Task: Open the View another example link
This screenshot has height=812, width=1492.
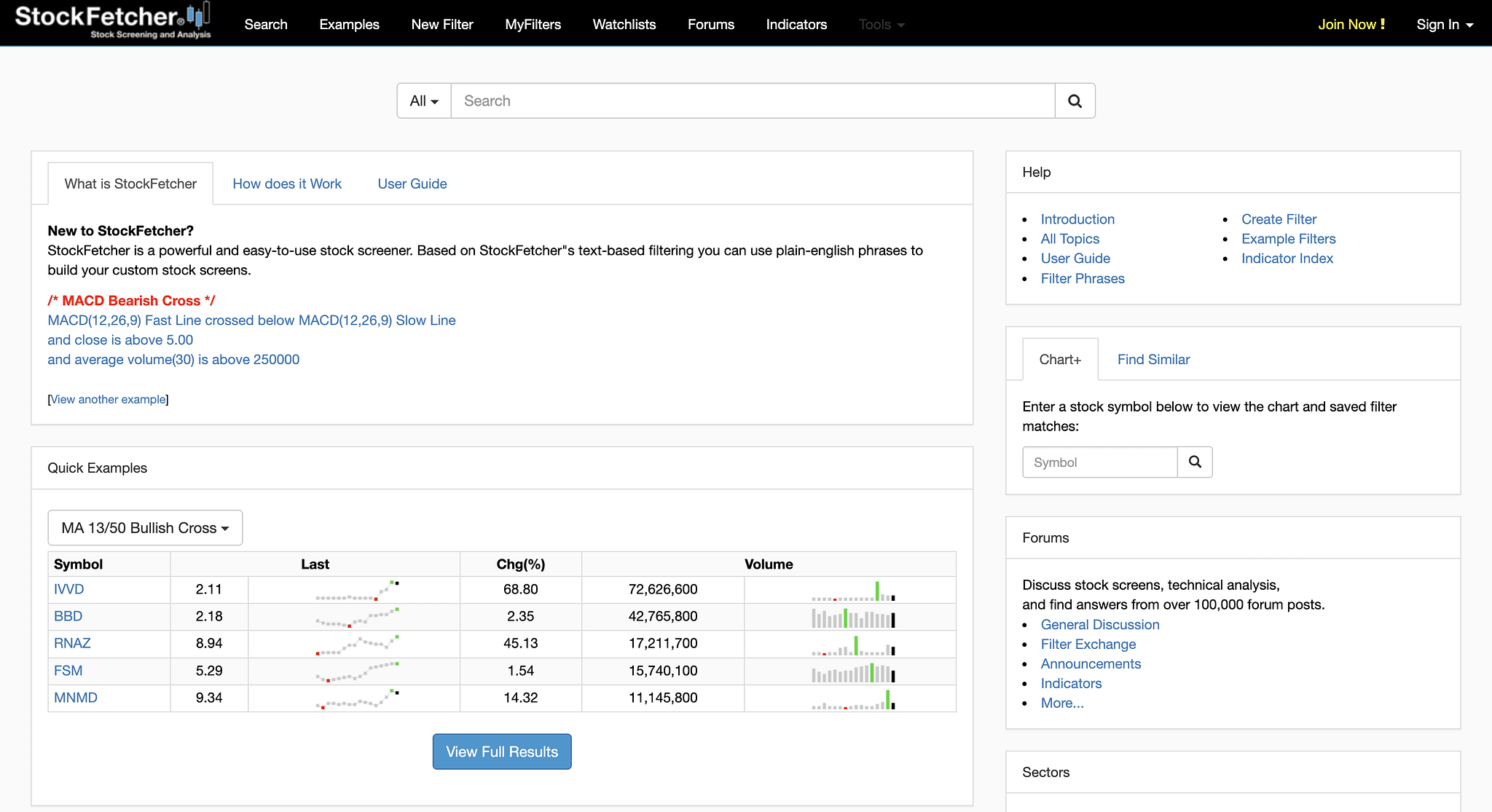Action: (x=108, y=399)
